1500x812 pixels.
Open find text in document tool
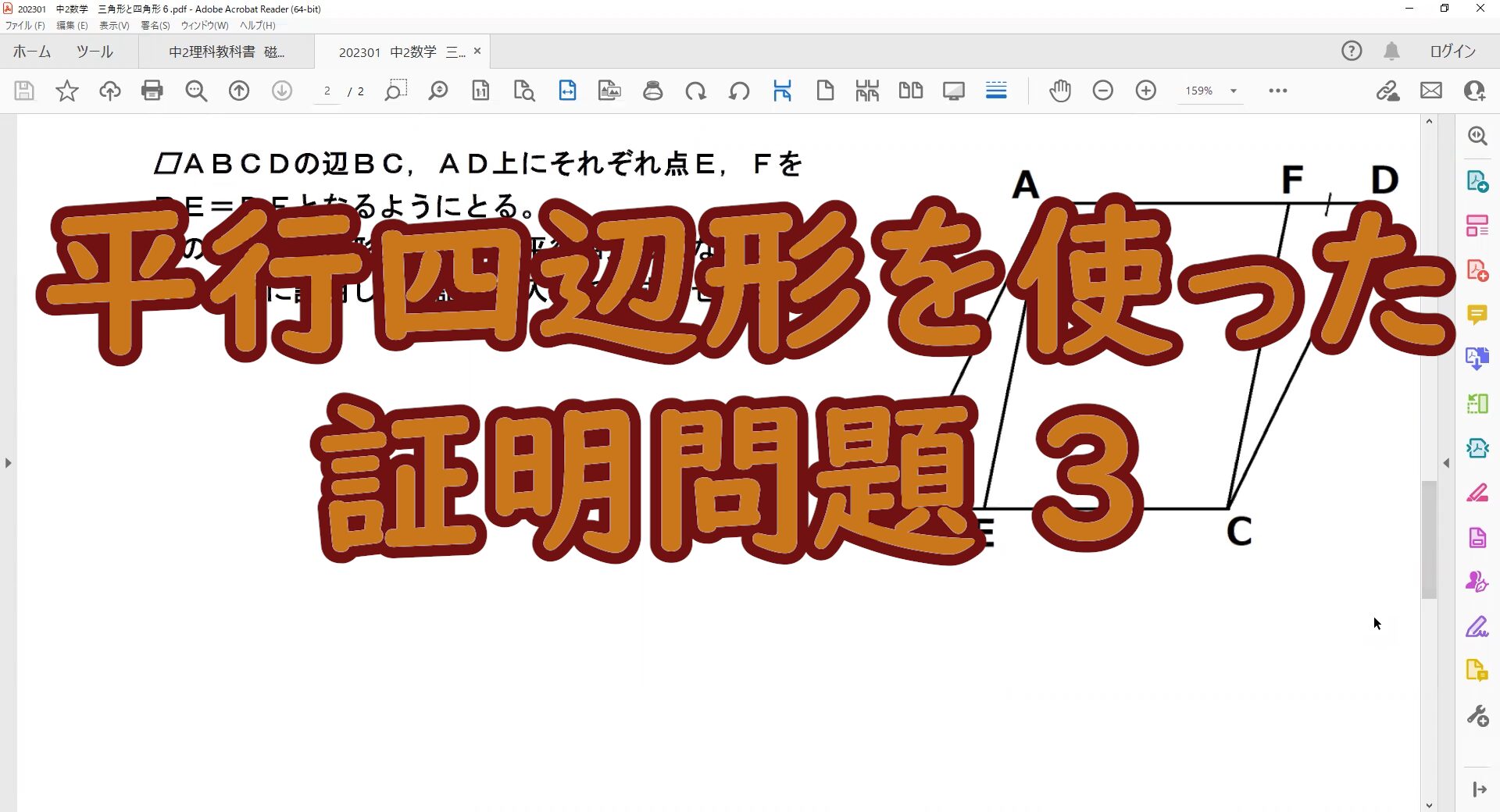tap(524, 91)
